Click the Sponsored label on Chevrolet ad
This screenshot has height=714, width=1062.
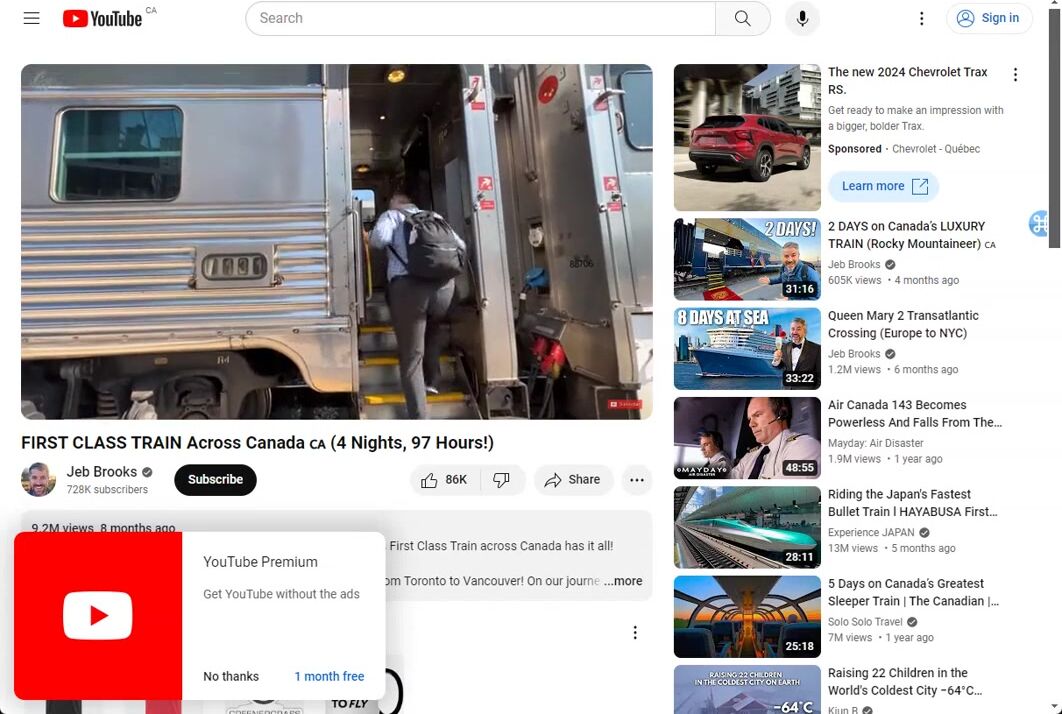pos(854,149)
